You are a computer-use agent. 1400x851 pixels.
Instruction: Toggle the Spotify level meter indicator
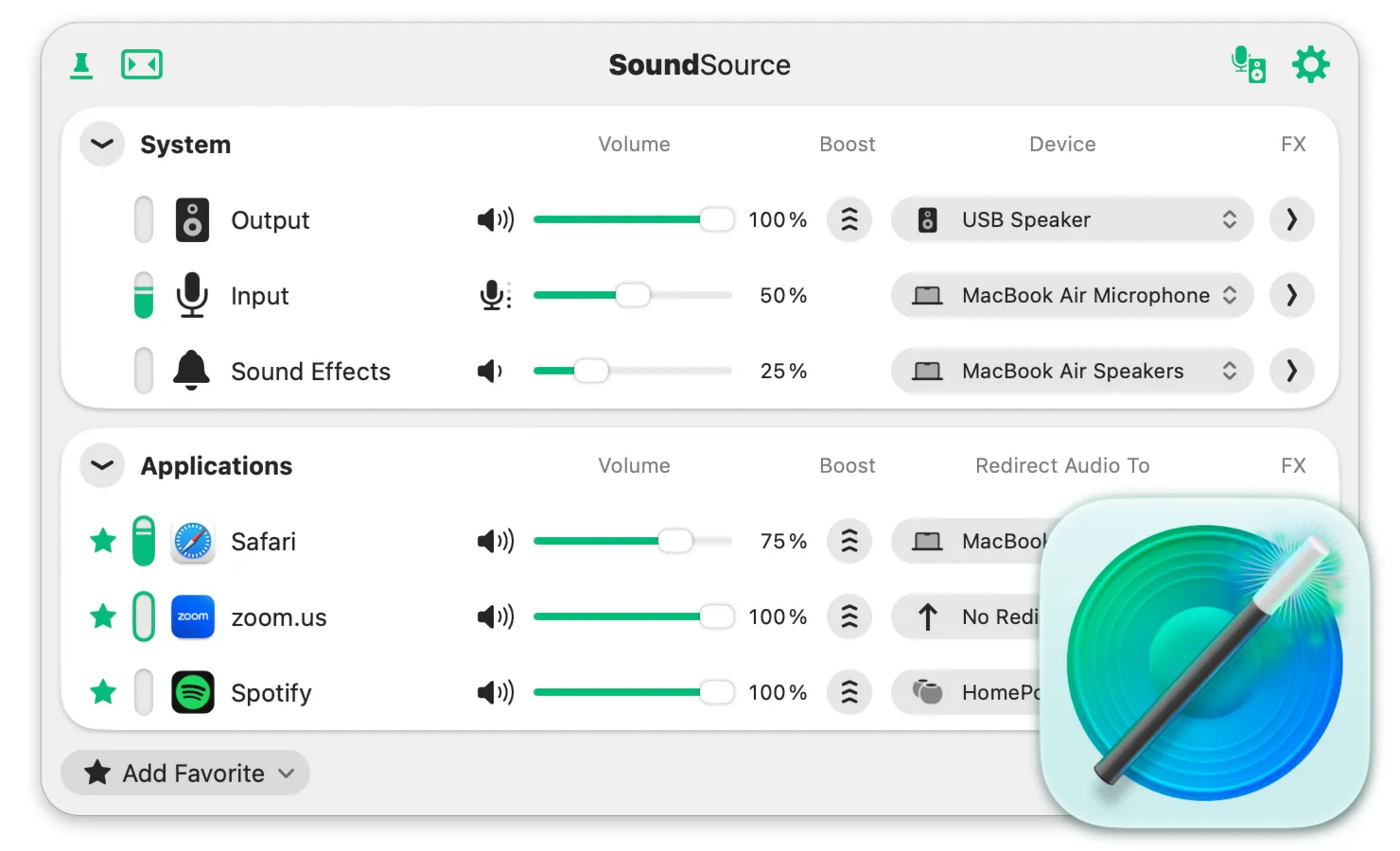[144, 693]
